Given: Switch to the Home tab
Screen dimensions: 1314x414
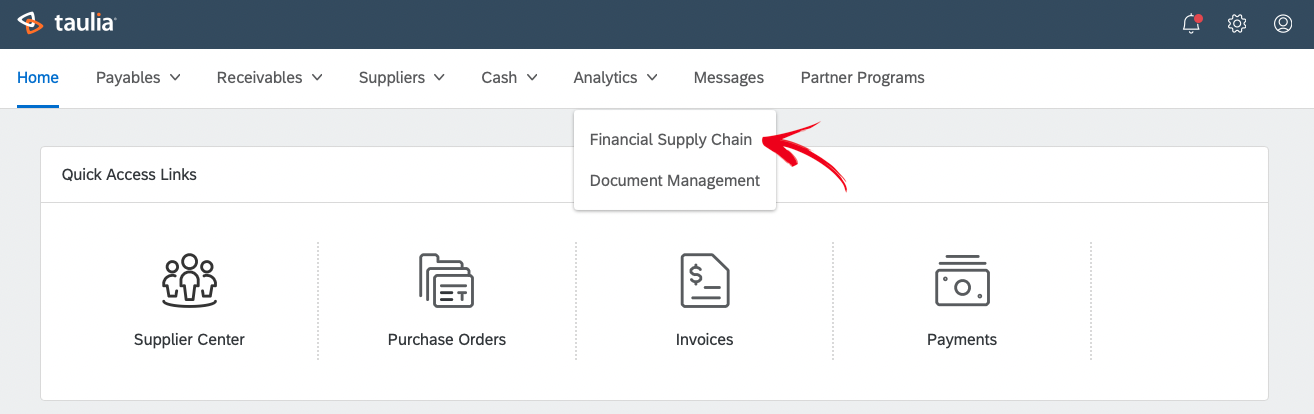Looking at the screenshot, I should tap(38, 77).
